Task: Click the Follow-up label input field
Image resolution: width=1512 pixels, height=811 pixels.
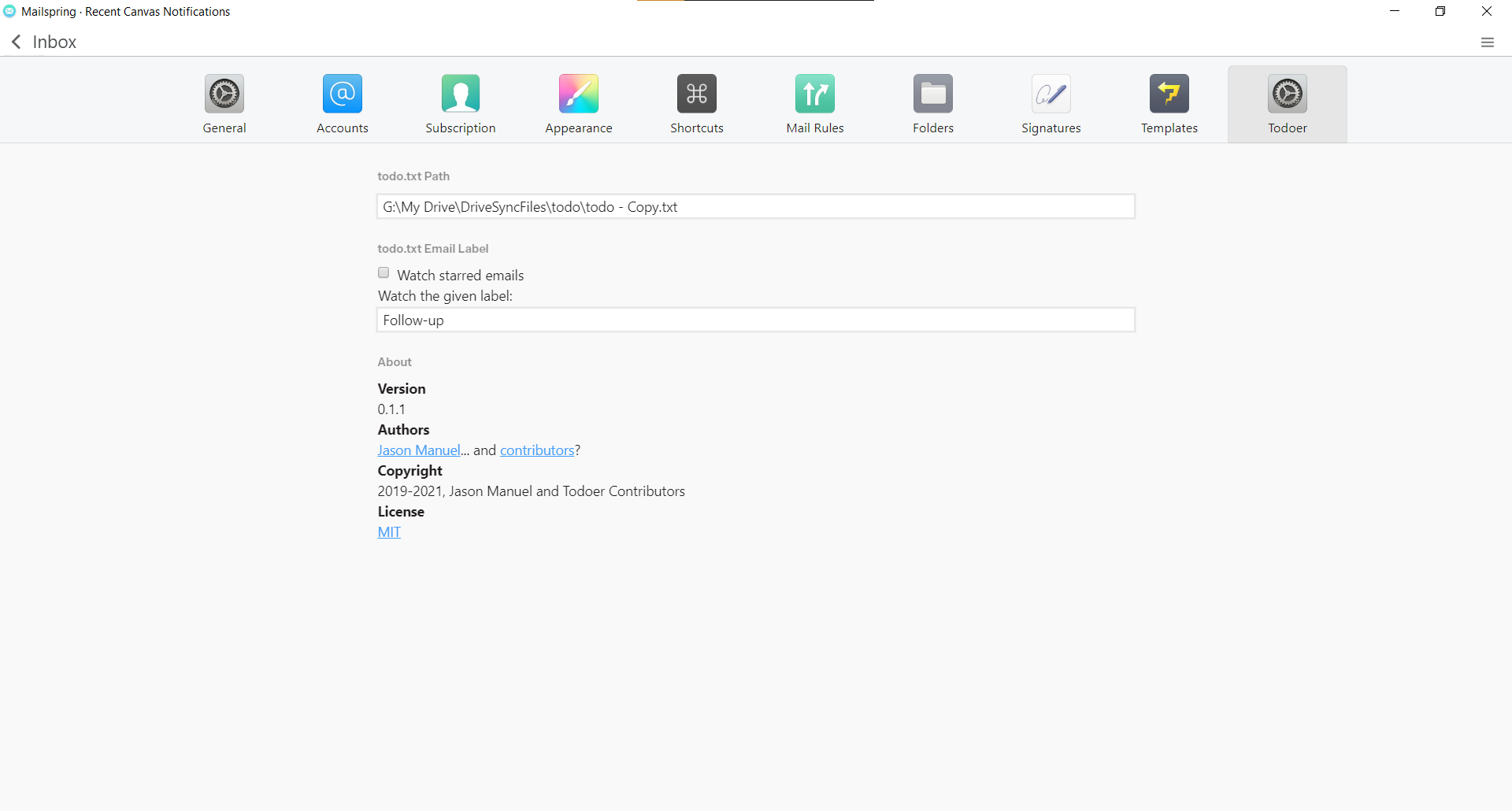Action: pos(756,320)
